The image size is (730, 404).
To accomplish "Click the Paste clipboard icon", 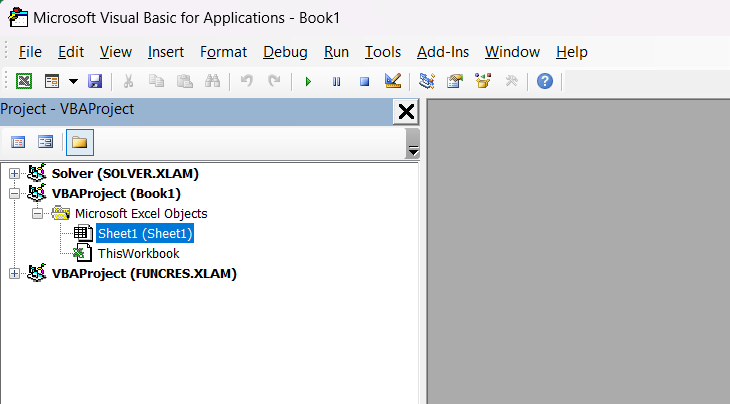I will tap(184, 81).
